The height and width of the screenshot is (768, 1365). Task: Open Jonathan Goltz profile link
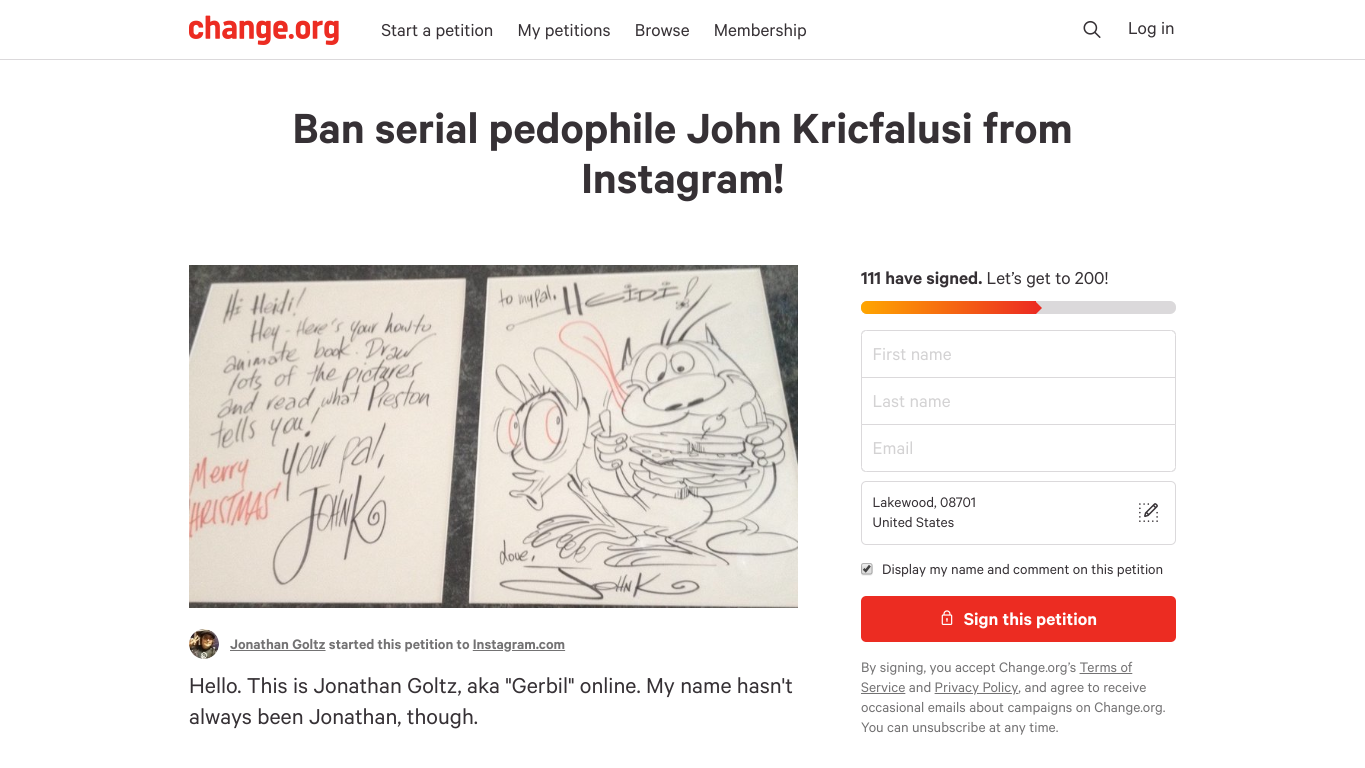pos(277,645)
